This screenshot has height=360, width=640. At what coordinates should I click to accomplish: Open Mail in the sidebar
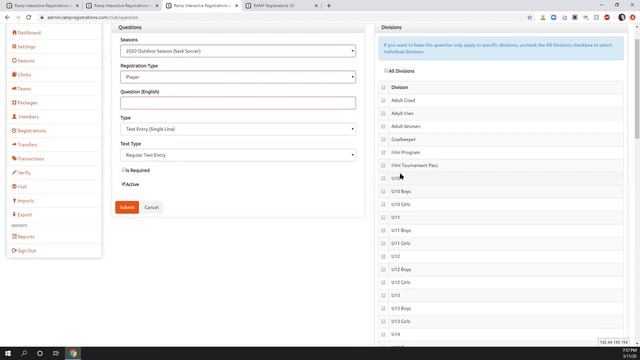click(x=20, y=187)
